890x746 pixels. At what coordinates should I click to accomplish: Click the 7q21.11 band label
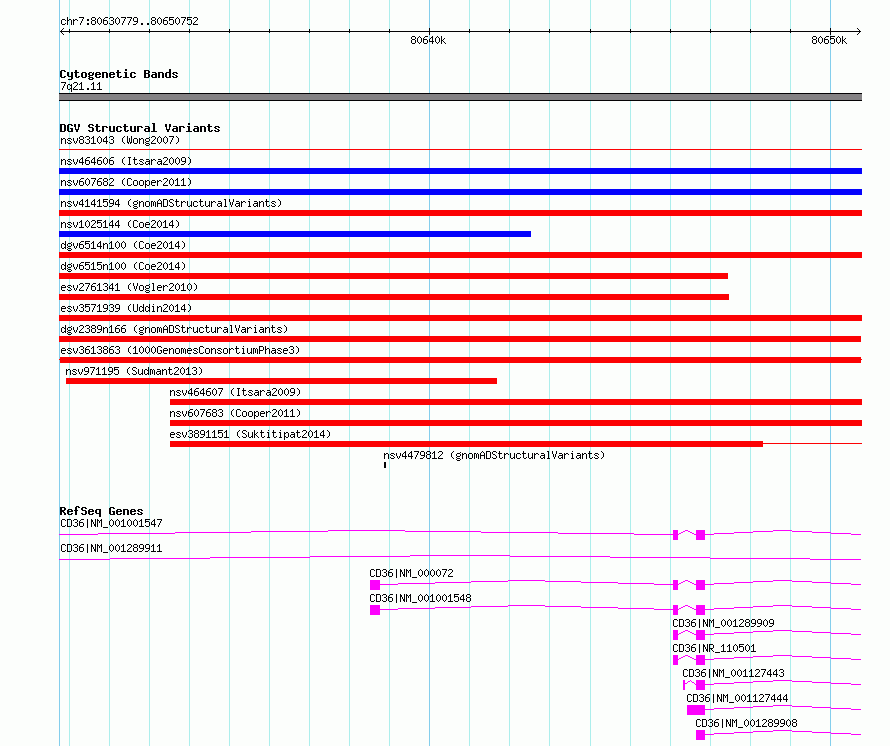81,86
